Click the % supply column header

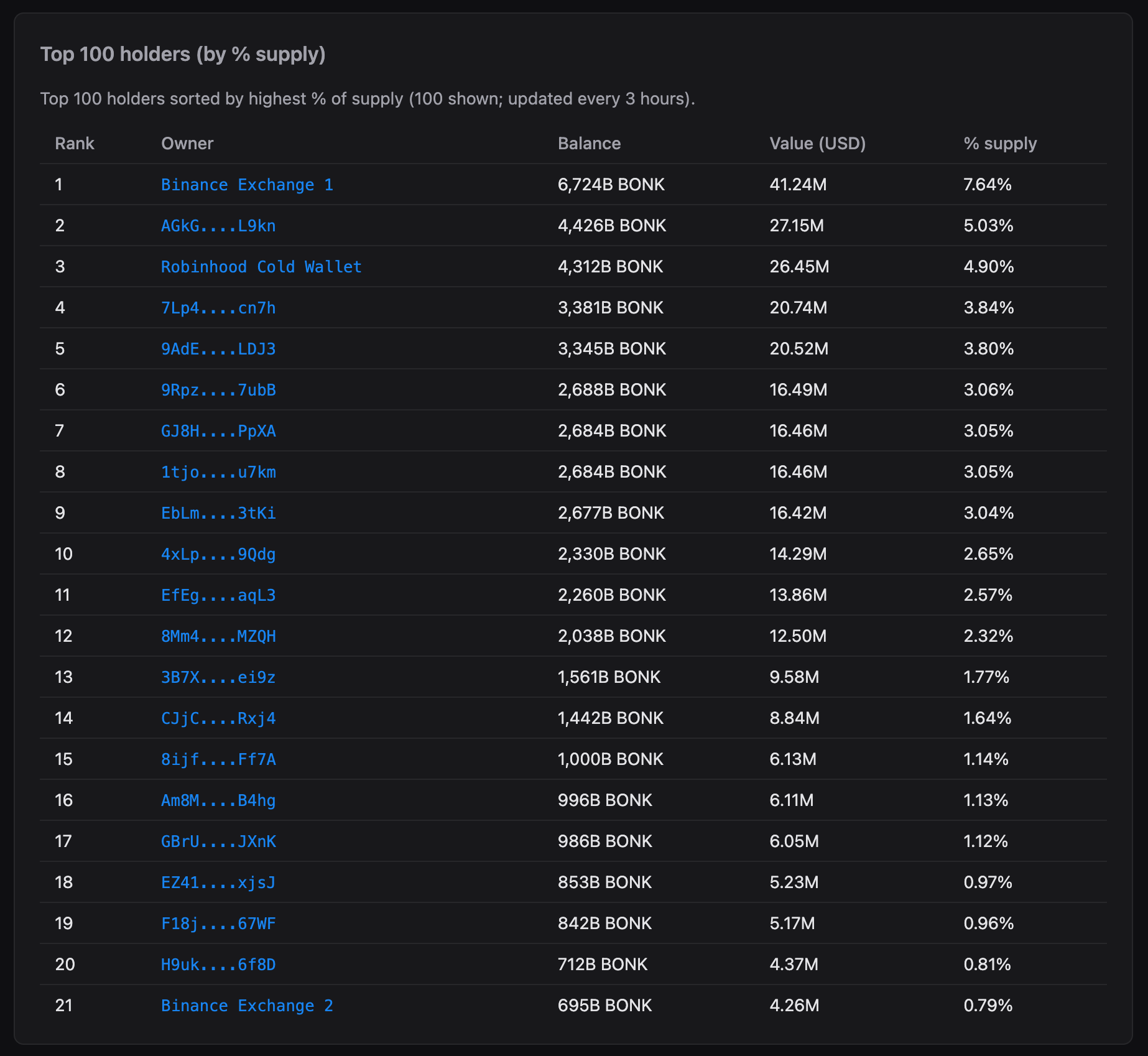tap(1000, 144)
